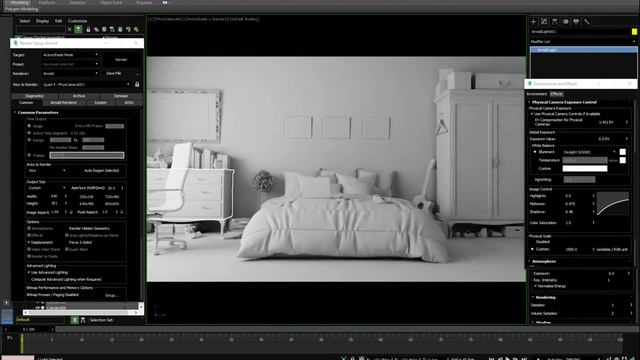This screenshot has height=360, width=640.
Task: Open the Area to Render View dropdown
Action: point(47,171)
